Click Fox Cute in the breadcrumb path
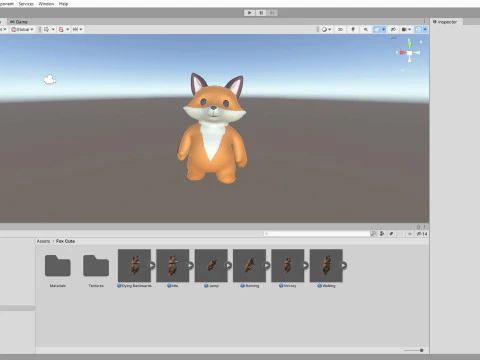This screenshot has width=480, height=360. [65, 241]
